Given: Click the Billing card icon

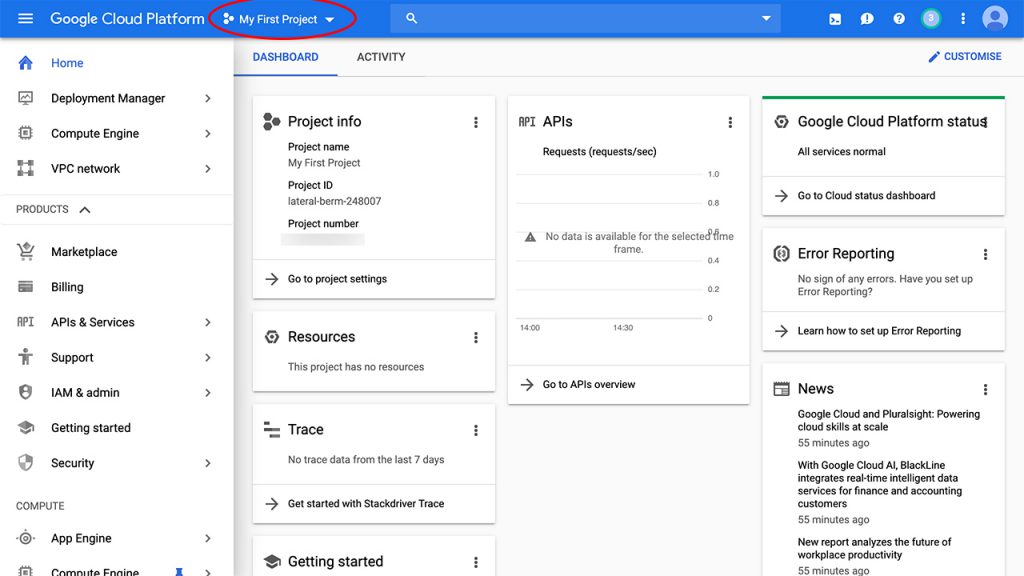Looking at the screenshot, I should coord(25,287).
